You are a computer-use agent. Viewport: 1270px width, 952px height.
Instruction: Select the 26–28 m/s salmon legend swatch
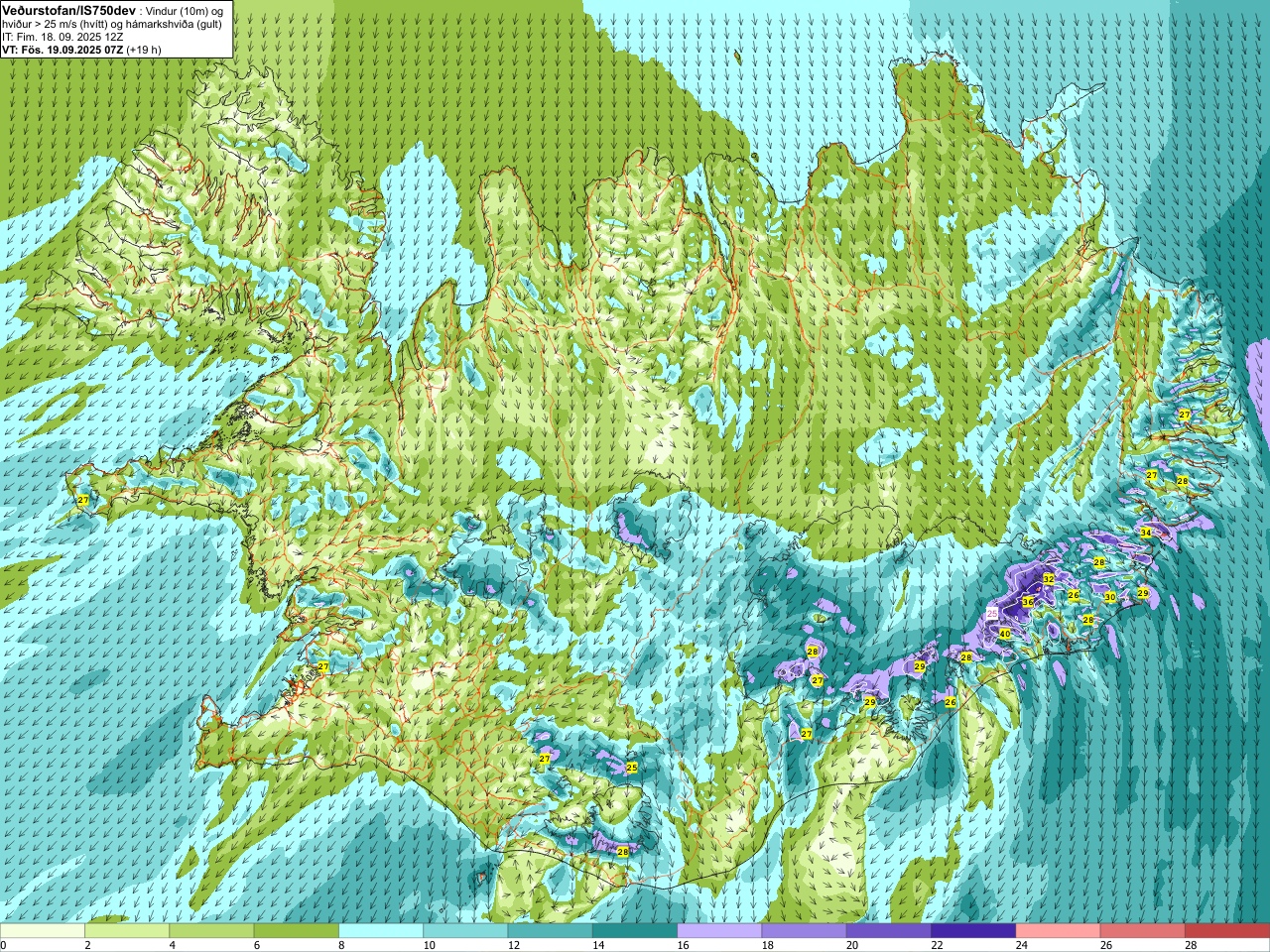click(1143, 931)
